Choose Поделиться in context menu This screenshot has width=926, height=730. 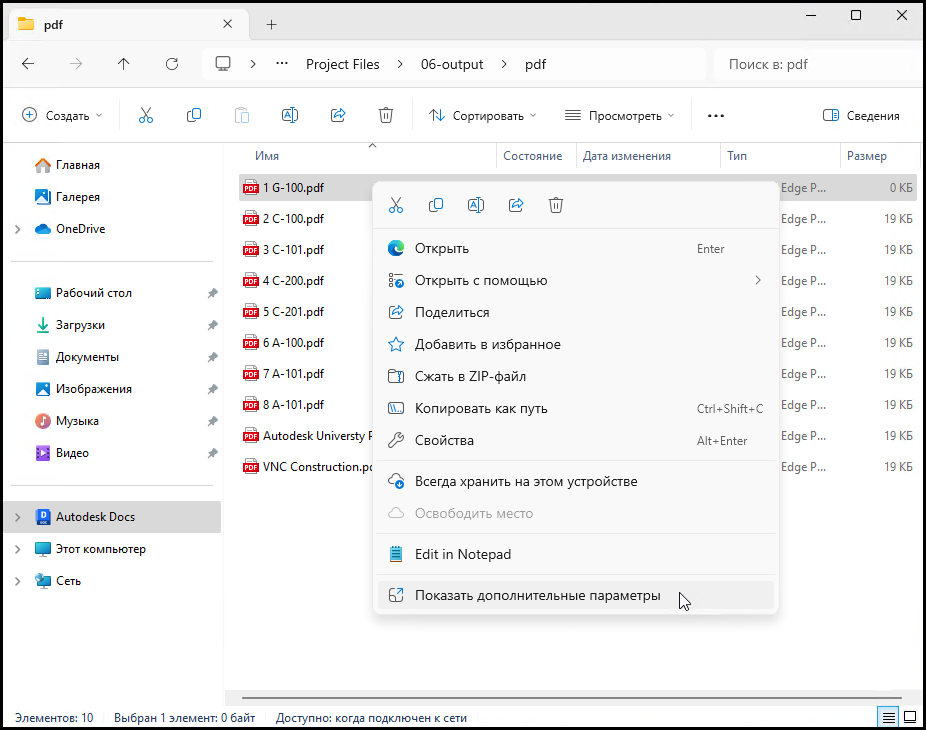point(575,312)
